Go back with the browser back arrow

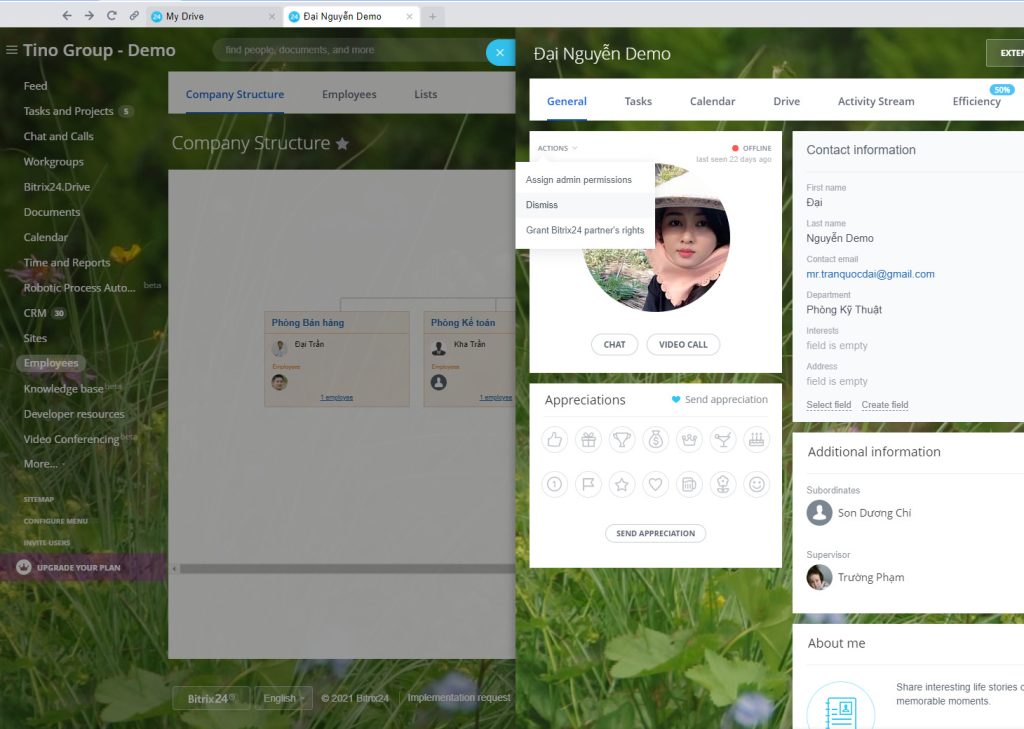tap(67, 16)
